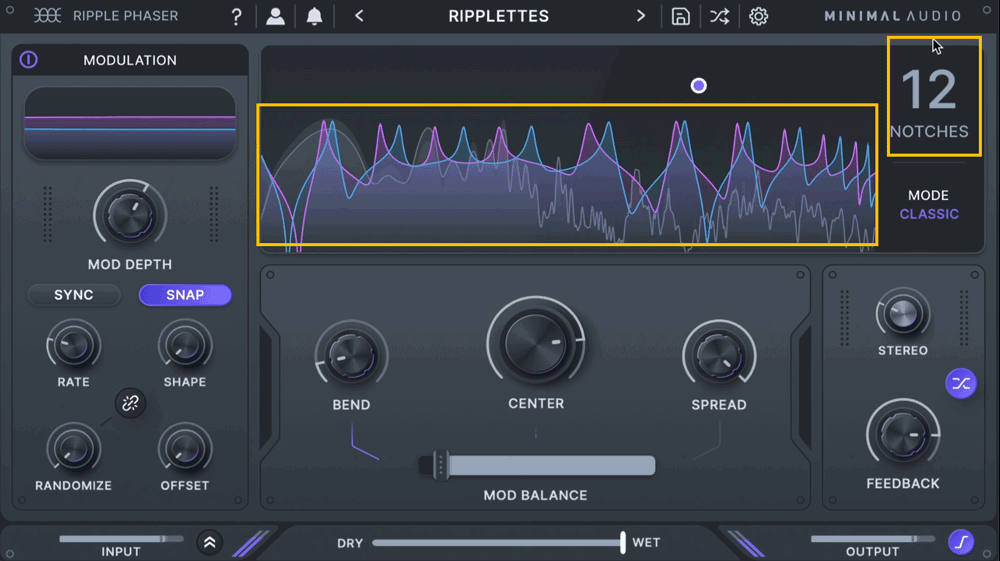Click the DRY label
This screenshot has width=1000, height=561.
[x=349, y=543]
